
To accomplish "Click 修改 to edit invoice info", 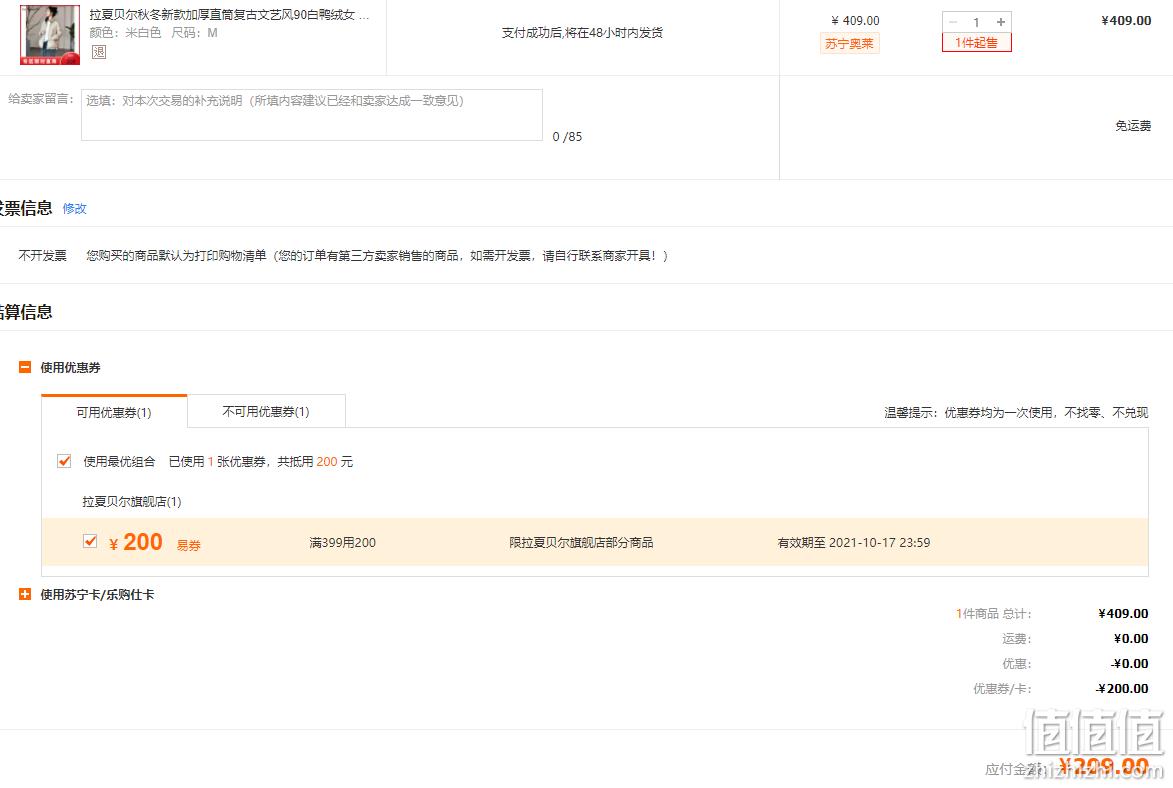I will click(74, 209).
